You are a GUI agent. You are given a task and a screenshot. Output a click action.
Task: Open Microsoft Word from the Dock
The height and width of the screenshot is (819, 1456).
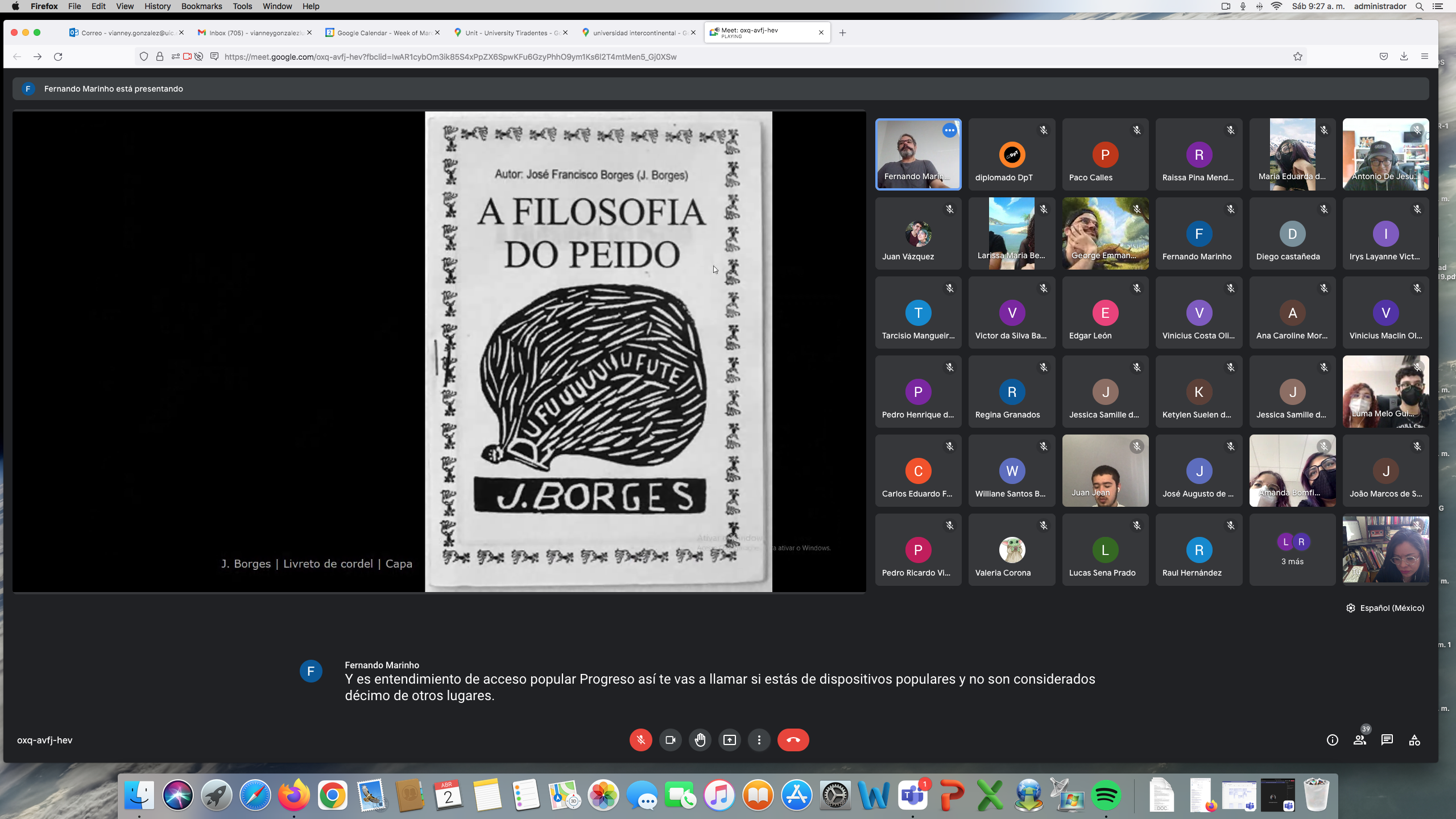click(874, 795)
